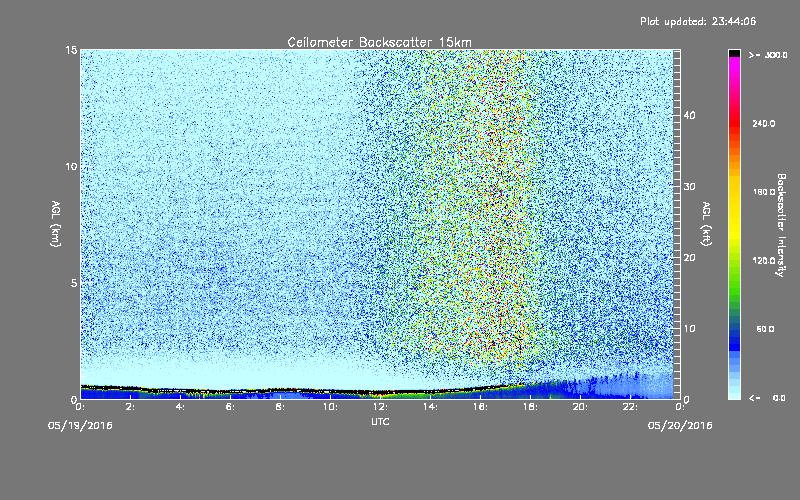Click the start date '05/19/2016'

pos(80,426)
